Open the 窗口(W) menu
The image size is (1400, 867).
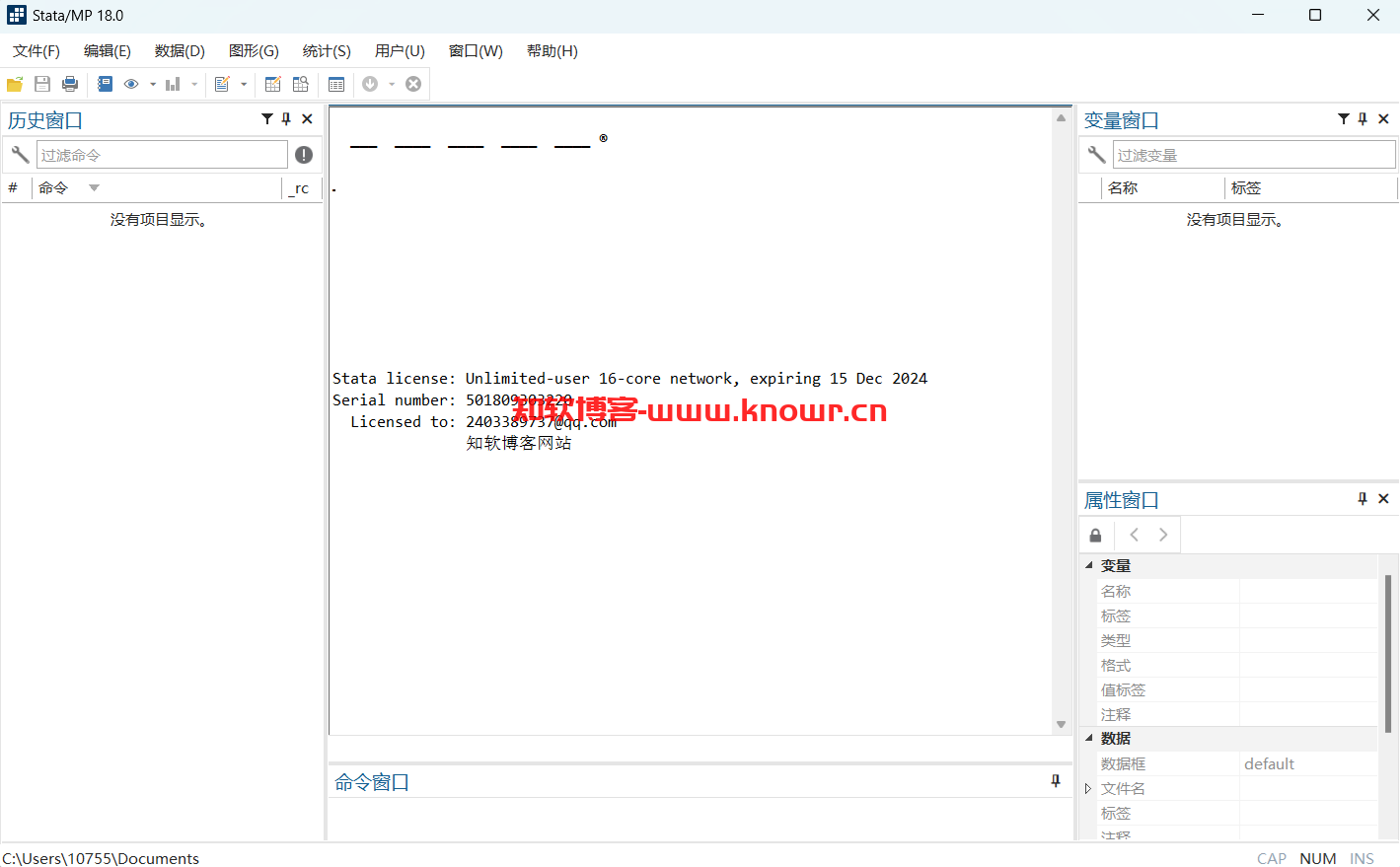(x=476, y=51)
